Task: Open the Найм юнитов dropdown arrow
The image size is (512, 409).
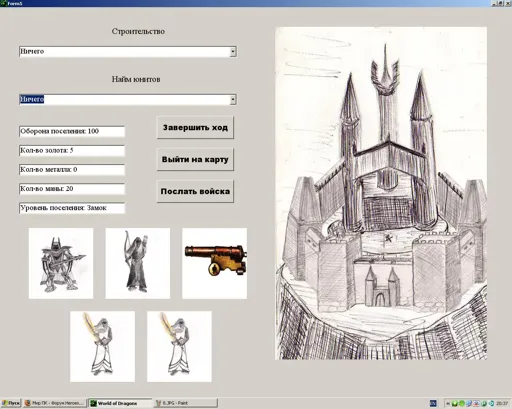Action: (x=233, y=99)
